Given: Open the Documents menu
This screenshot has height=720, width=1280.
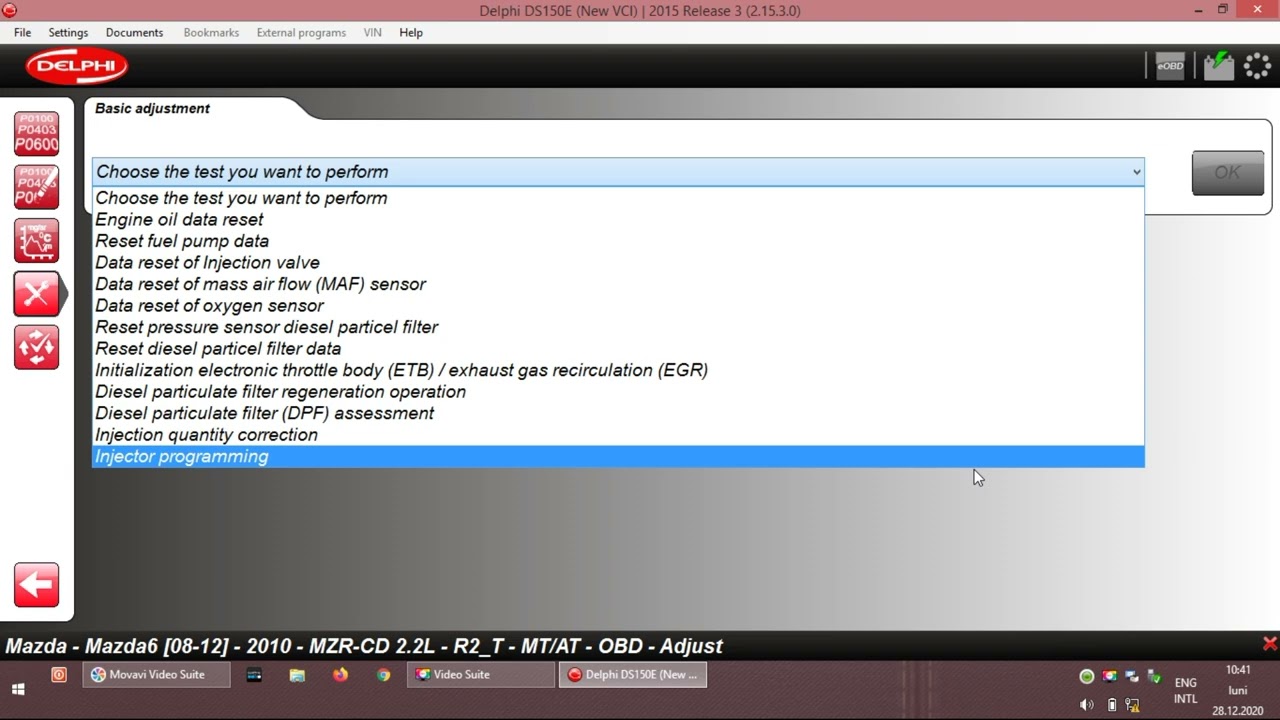Looking at the screenshot, I should (x=134, y=32).
